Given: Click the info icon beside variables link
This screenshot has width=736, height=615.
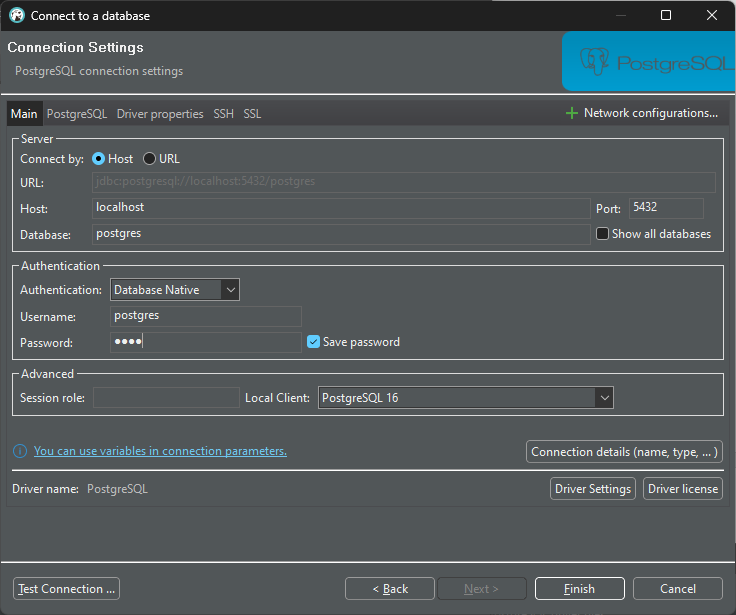Looking at the screenshot, I should (x=20, y=451).
